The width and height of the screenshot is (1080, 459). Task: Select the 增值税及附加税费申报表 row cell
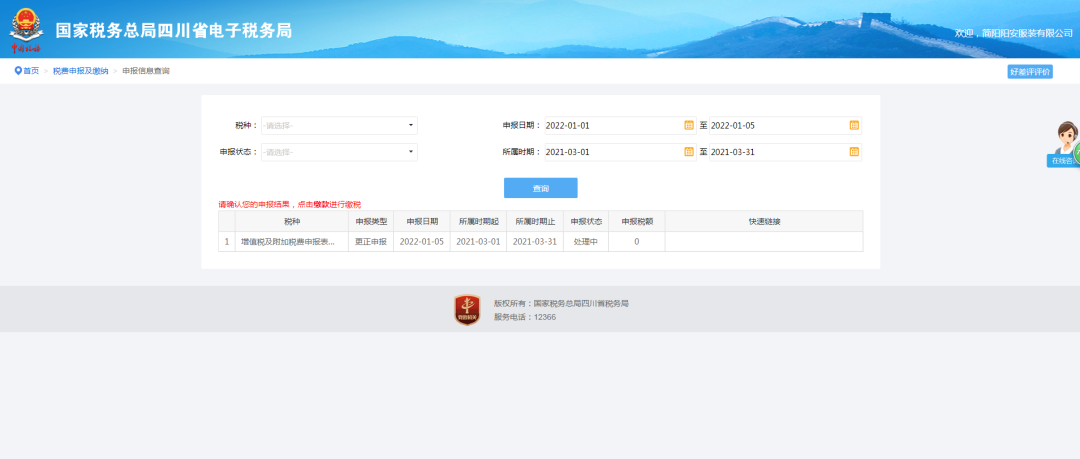[292, 242]
